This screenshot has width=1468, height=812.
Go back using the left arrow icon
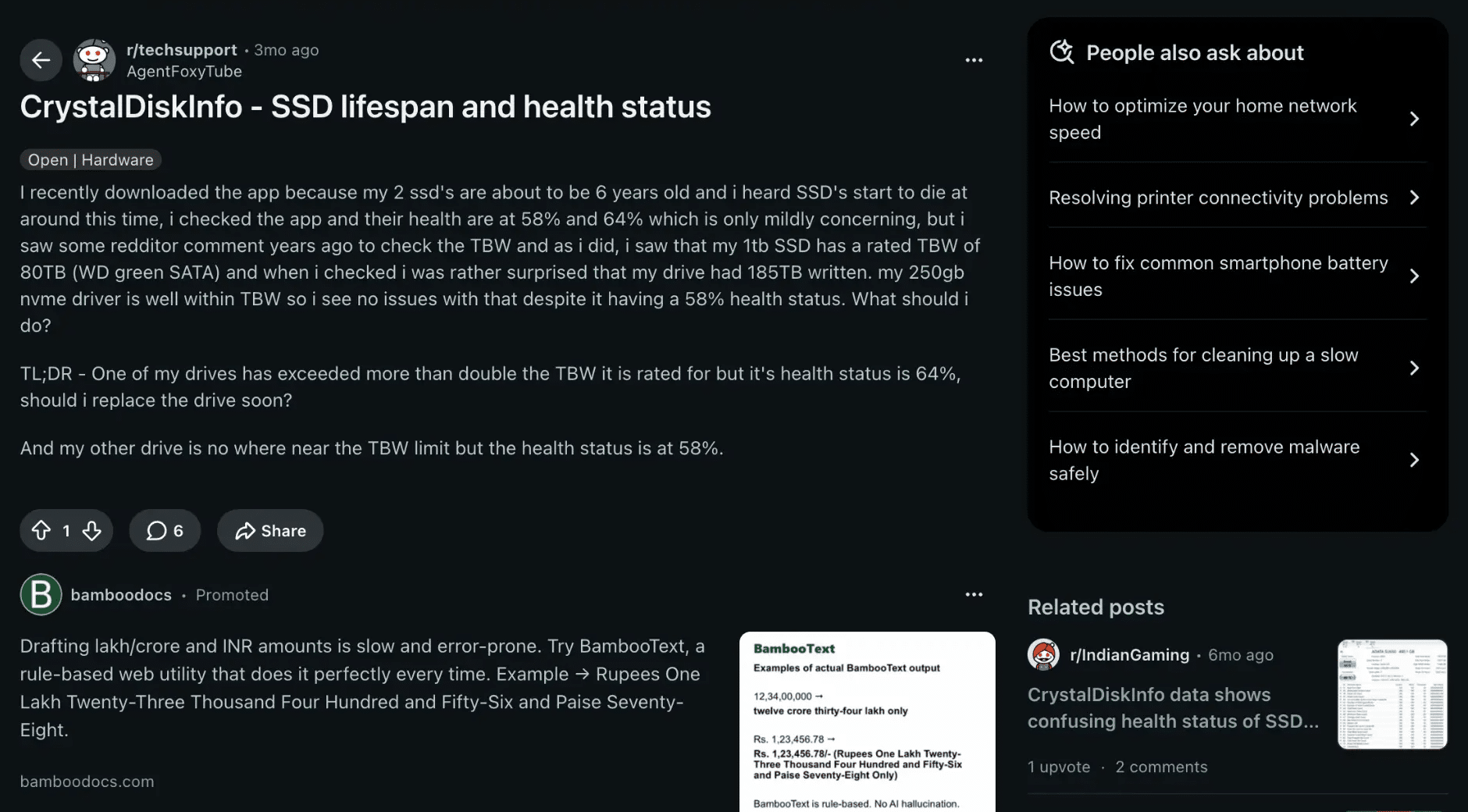coord(41,60)
